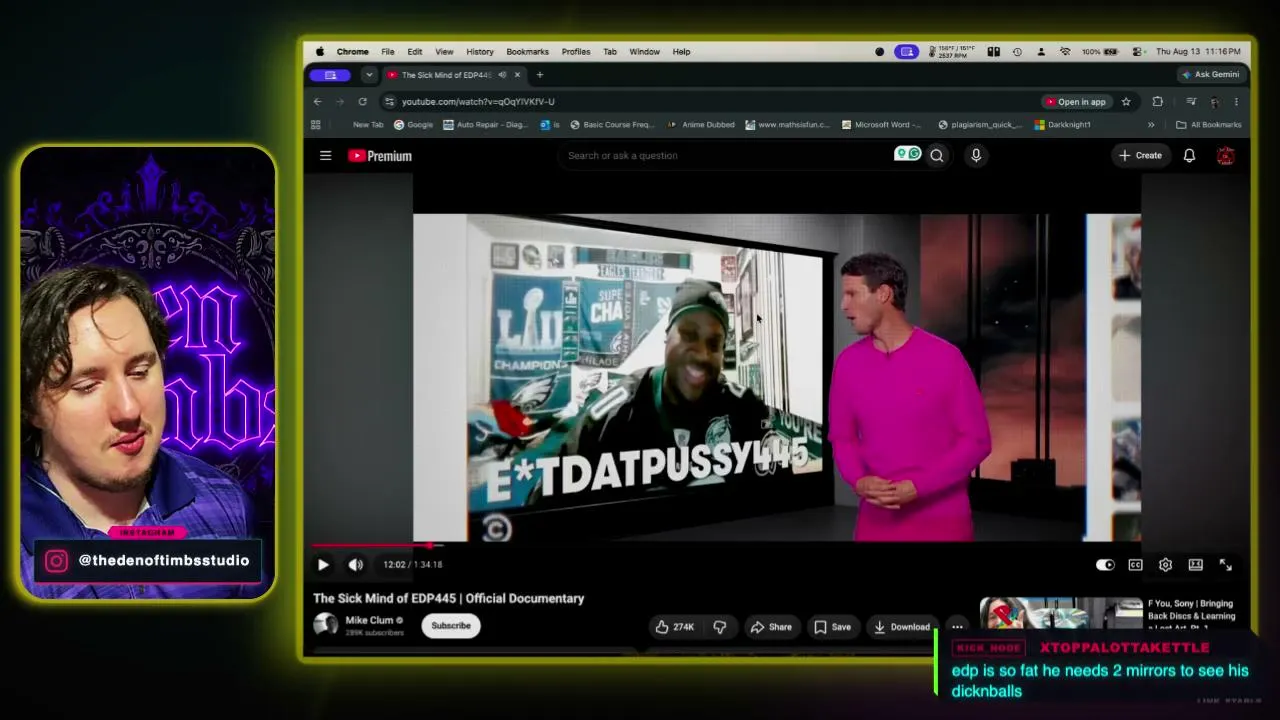1280x720 pixels.
Task: Save the video to a playlist
Action: [832, 627]
